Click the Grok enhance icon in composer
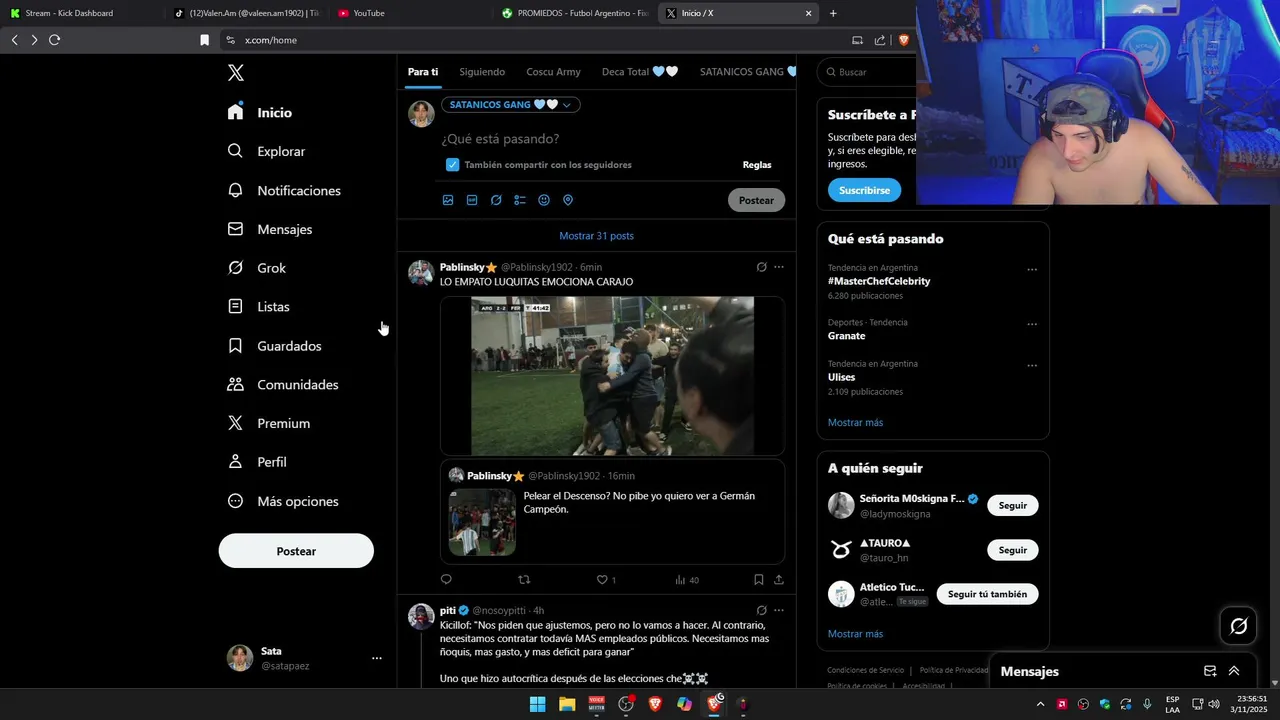 [x=496, y=200]
